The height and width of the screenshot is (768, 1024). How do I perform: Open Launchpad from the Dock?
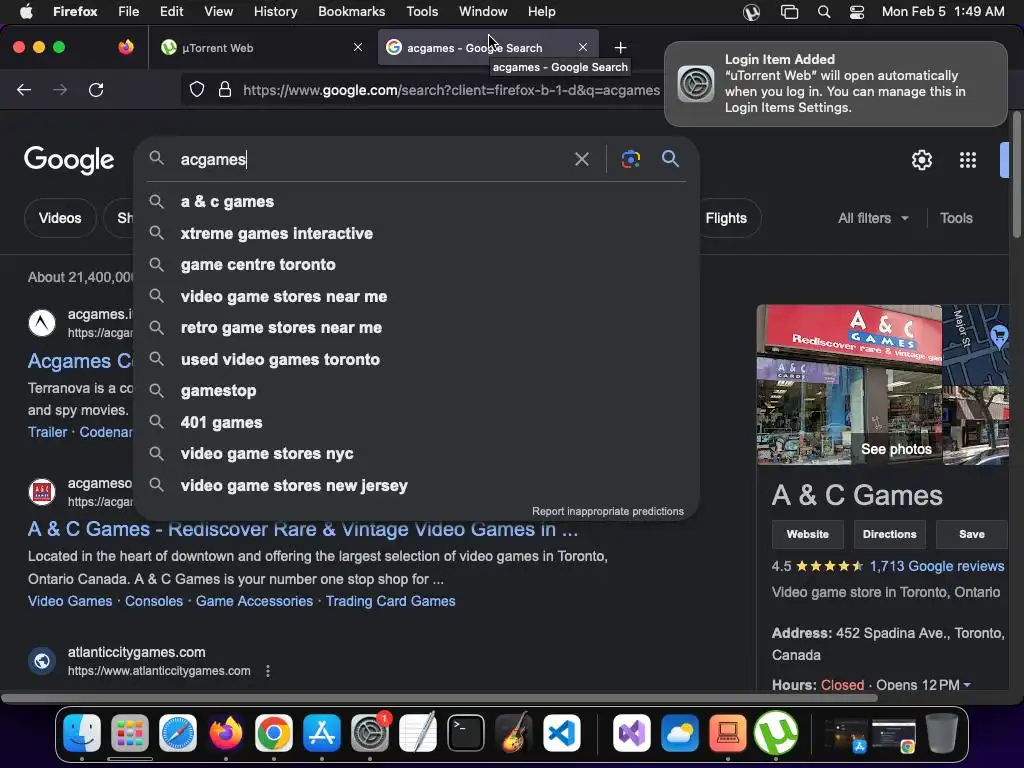130,733
